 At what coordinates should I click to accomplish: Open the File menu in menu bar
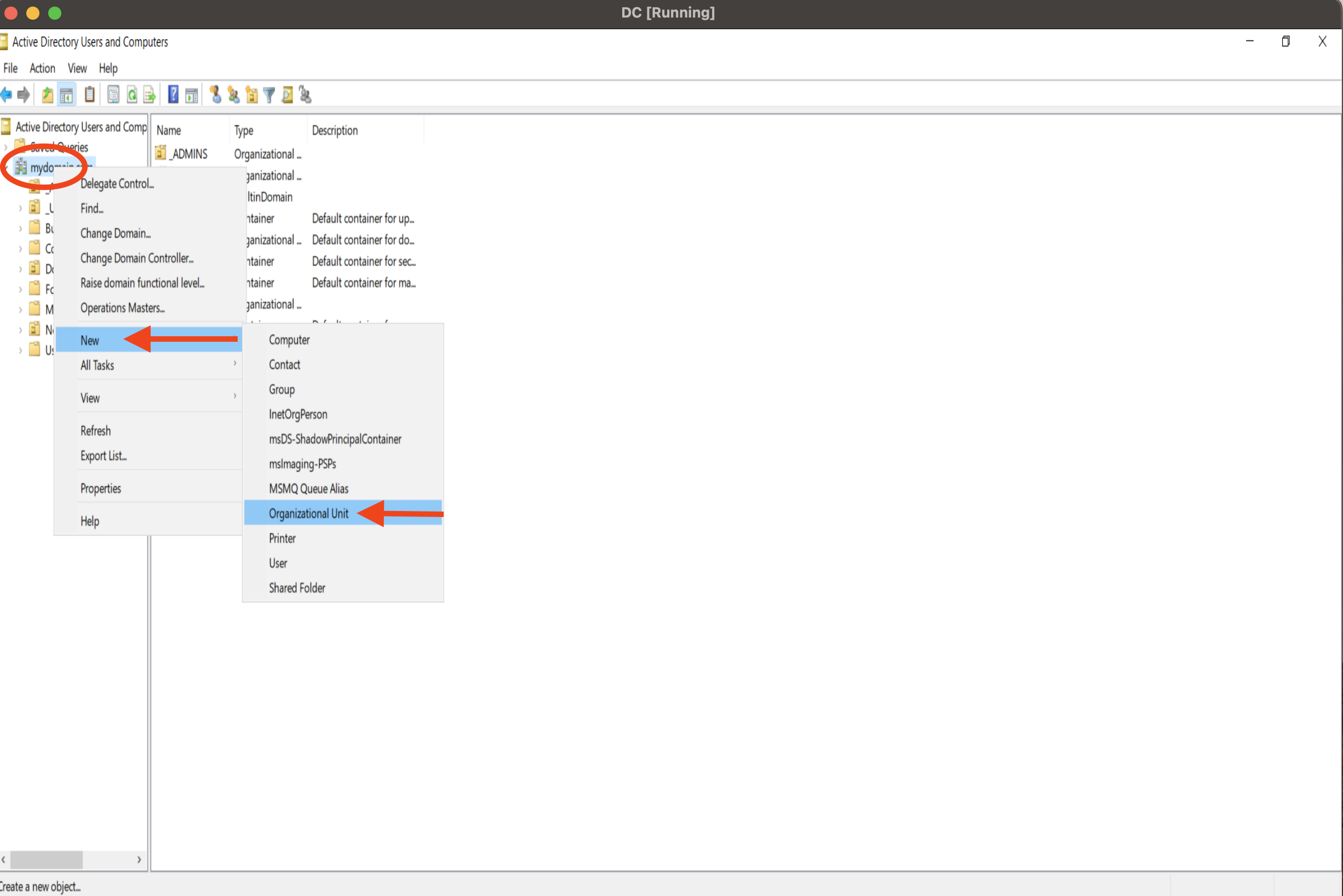(10, 68)
